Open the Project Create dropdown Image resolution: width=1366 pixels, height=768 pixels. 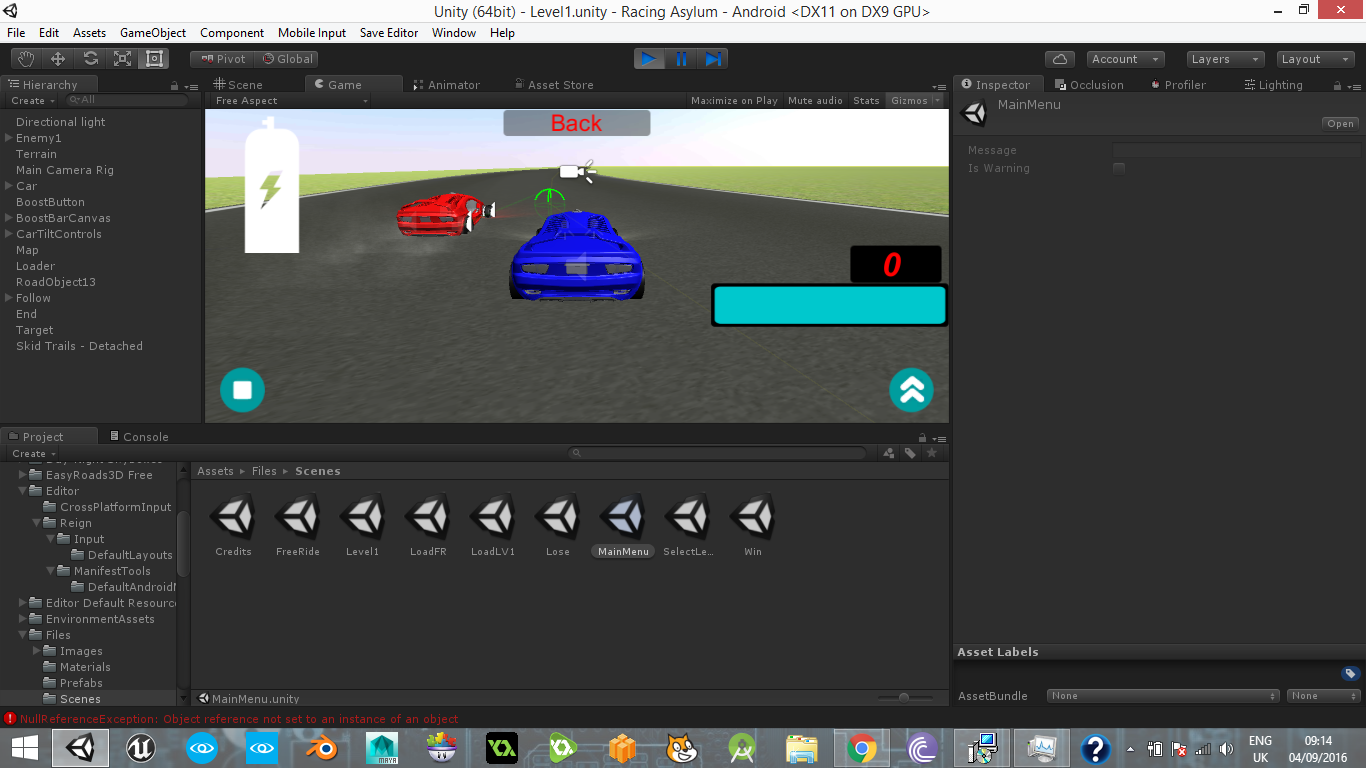coord(33,454)
